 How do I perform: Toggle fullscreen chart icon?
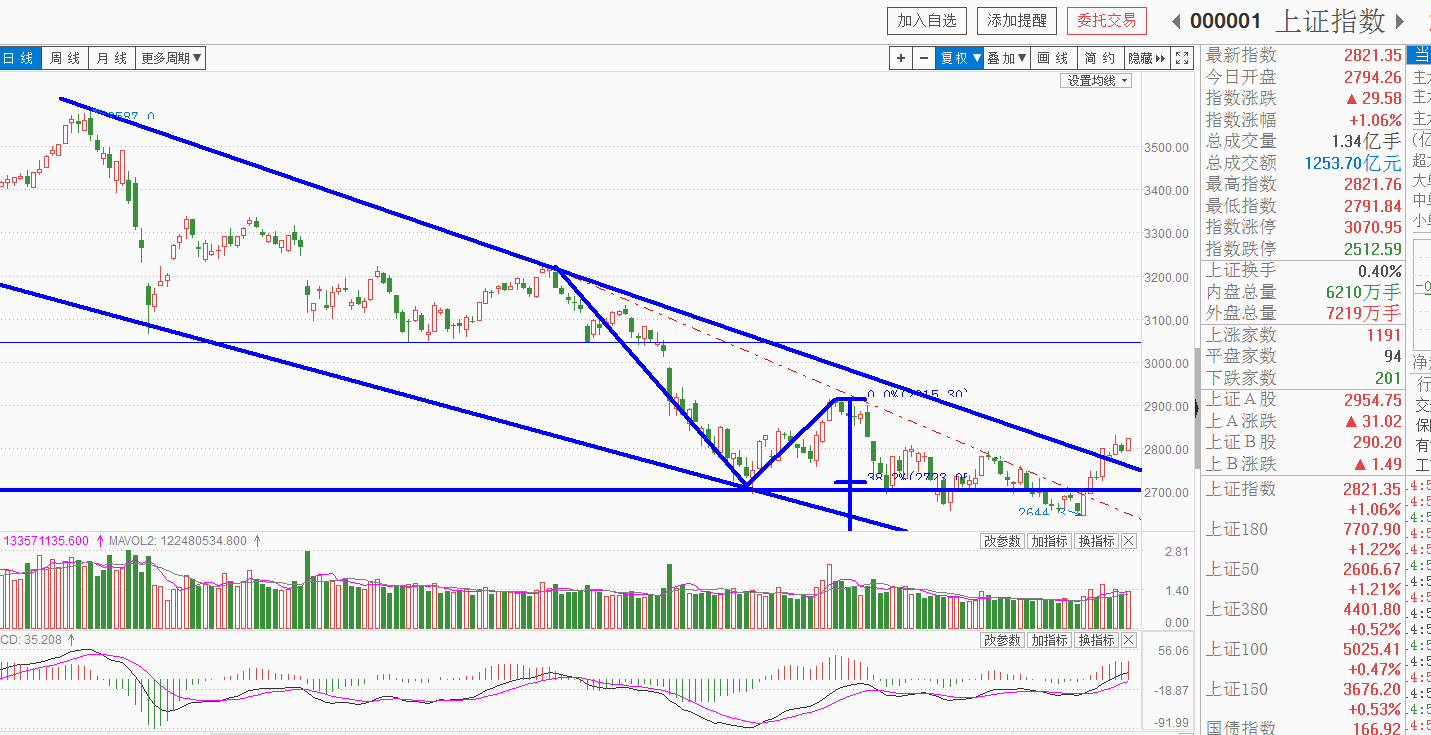coord(1182,58)
